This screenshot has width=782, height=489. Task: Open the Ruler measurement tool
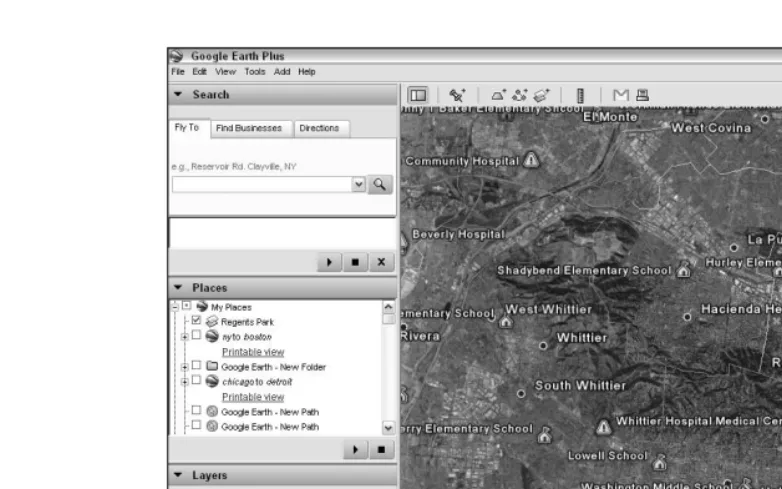[x=580, y=95]
